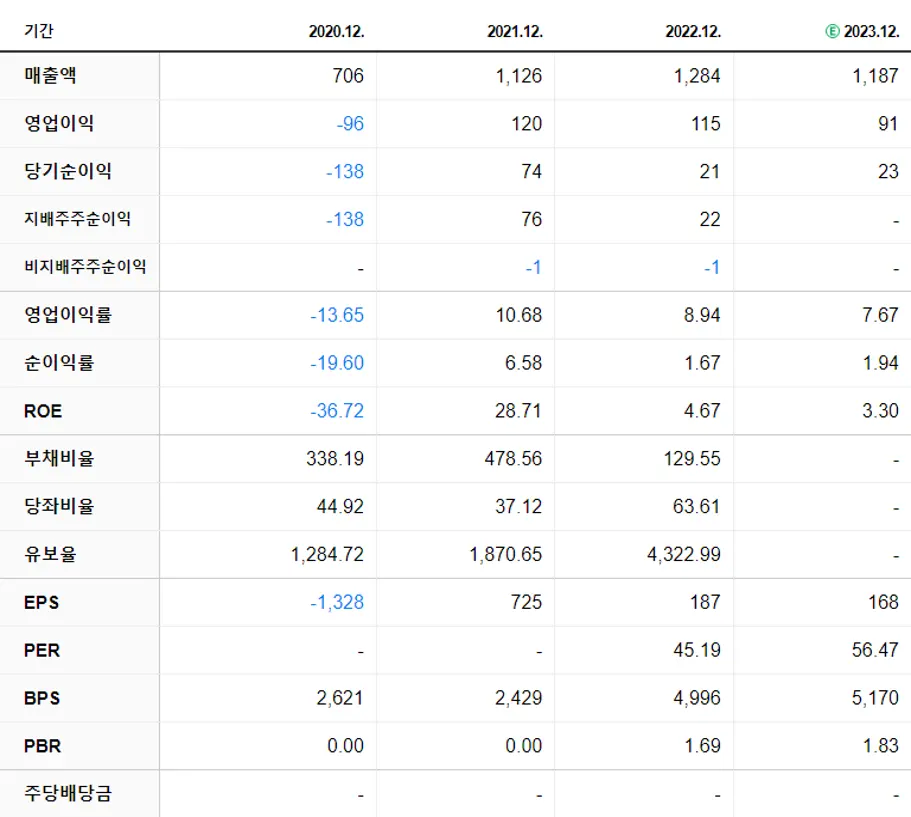The height and width of the screenshot is (817, 911).
Task: Click the 8.94 operating margin value
Action: 702,315
